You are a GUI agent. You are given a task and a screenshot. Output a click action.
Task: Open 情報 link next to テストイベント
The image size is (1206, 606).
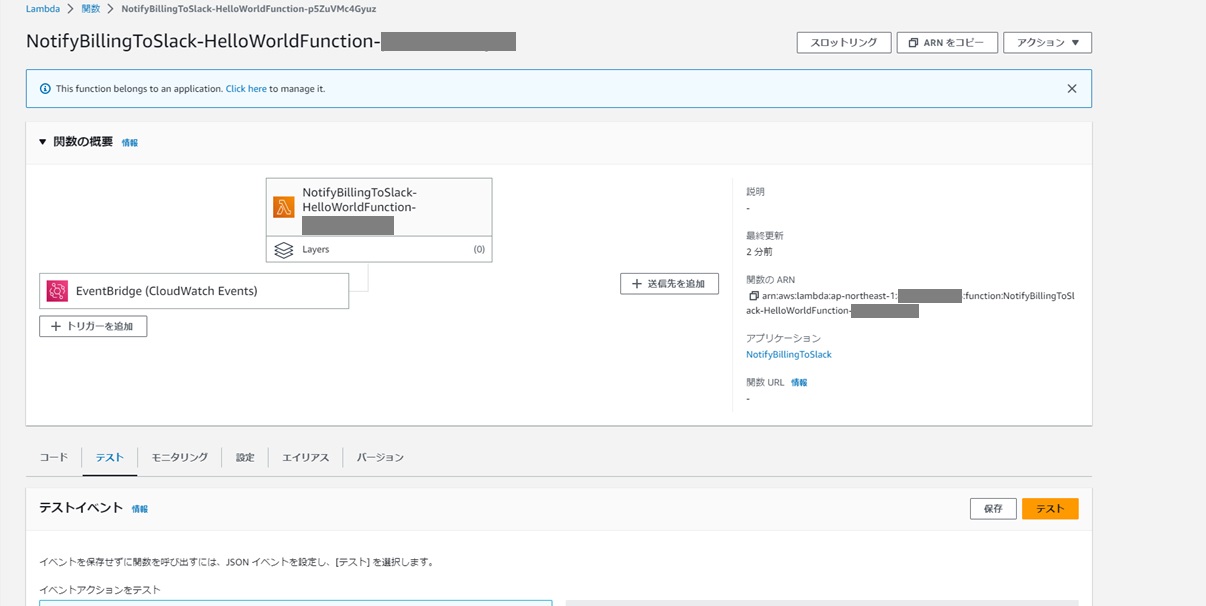click(x=140, y=509)
